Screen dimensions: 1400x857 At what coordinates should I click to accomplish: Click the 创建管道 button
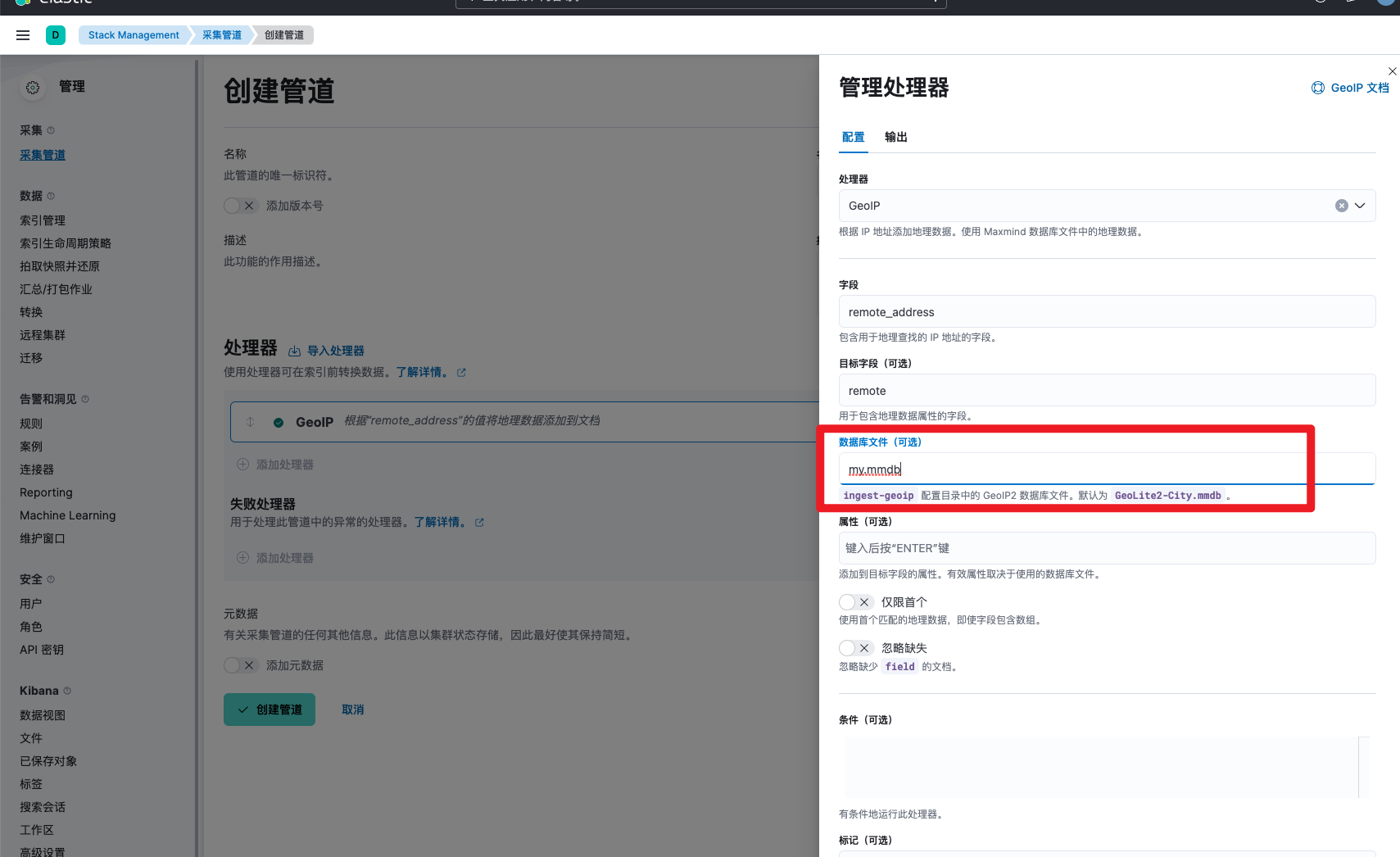pos(269,709)
